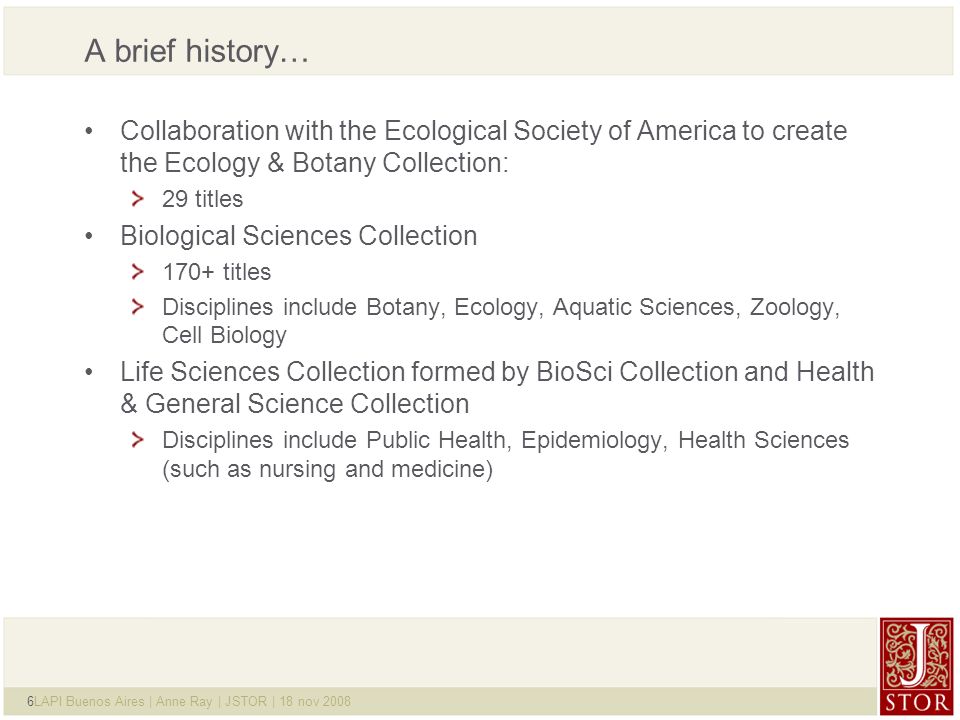Click the footer text LAPI Buenos Aires
960x720 pixels.
[89, 702]
